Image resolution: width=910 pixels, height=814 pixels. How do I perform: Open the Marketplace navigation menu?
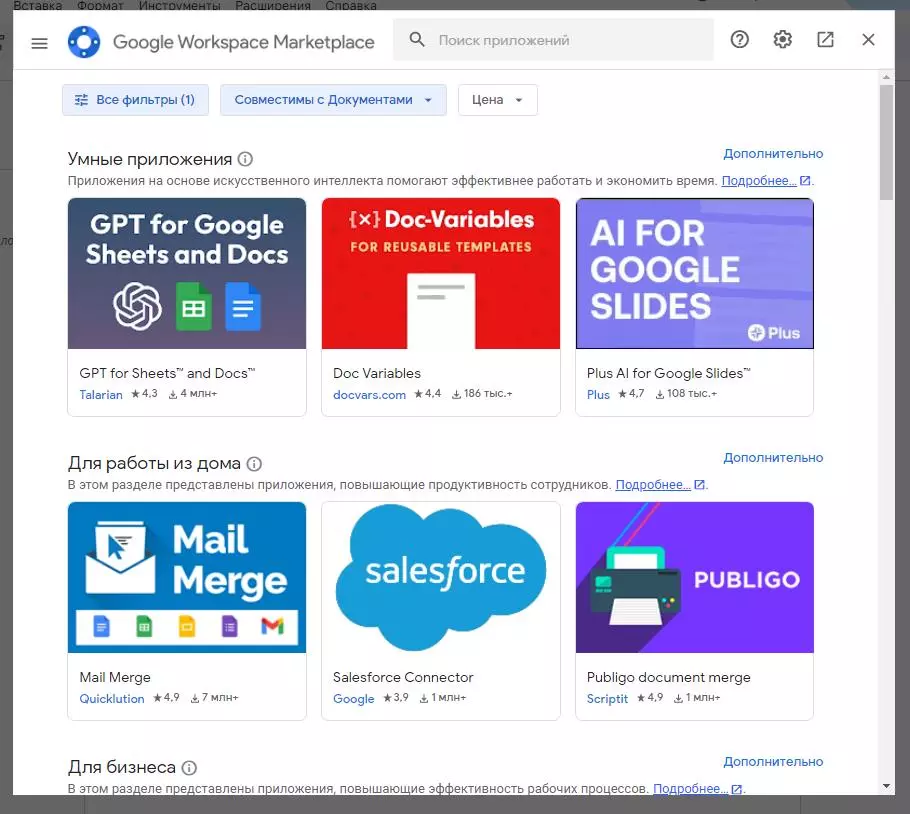[39, 43]
